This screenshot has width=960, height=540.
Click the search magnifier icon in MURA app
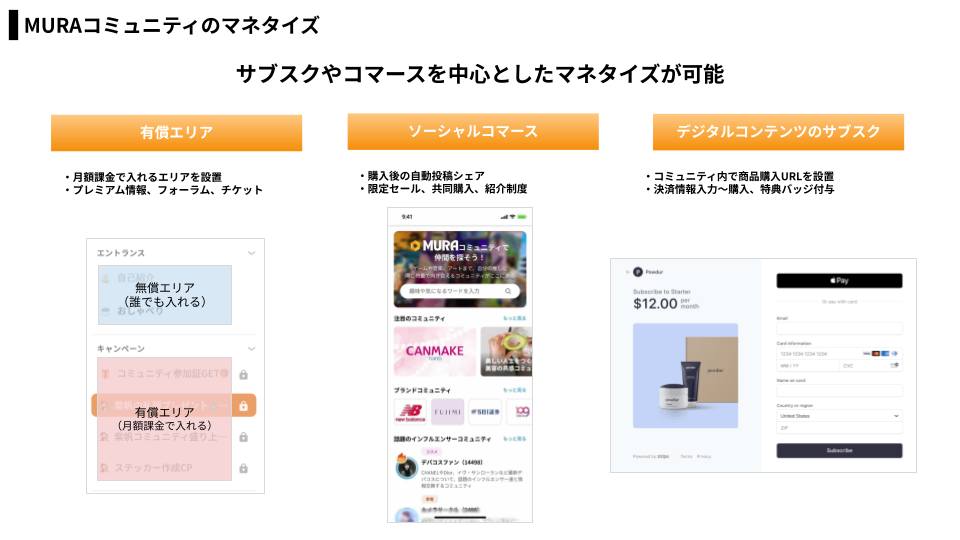click(x=508, y=291)
